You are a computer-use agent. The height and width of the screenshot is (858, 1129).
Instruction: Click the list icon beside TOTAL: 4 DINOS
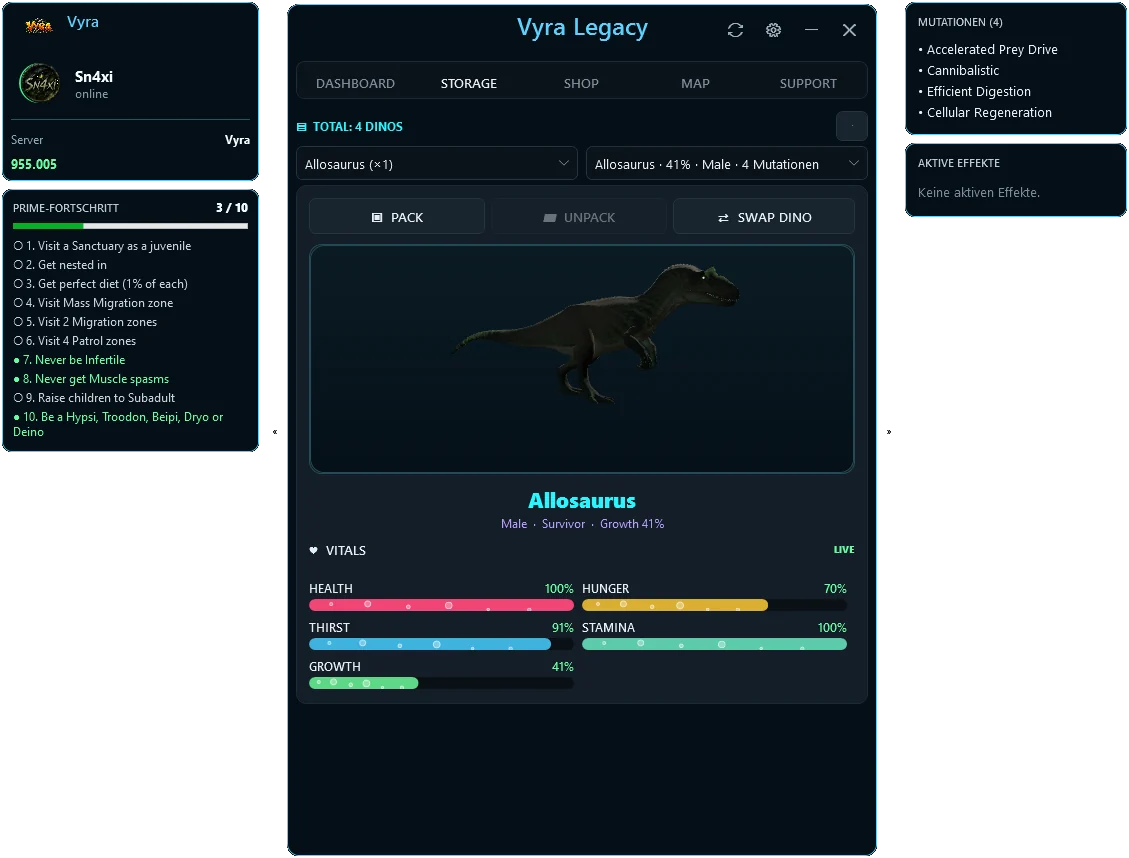[302, 127]
